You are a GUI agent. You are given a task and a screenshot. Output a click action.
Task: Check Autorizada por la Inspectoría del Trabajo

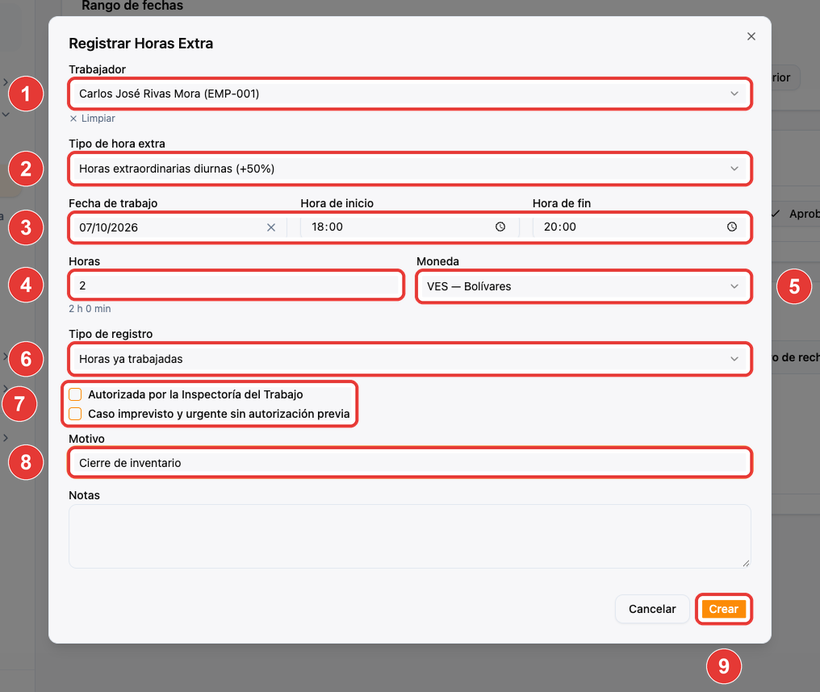(x=75, y=394)
